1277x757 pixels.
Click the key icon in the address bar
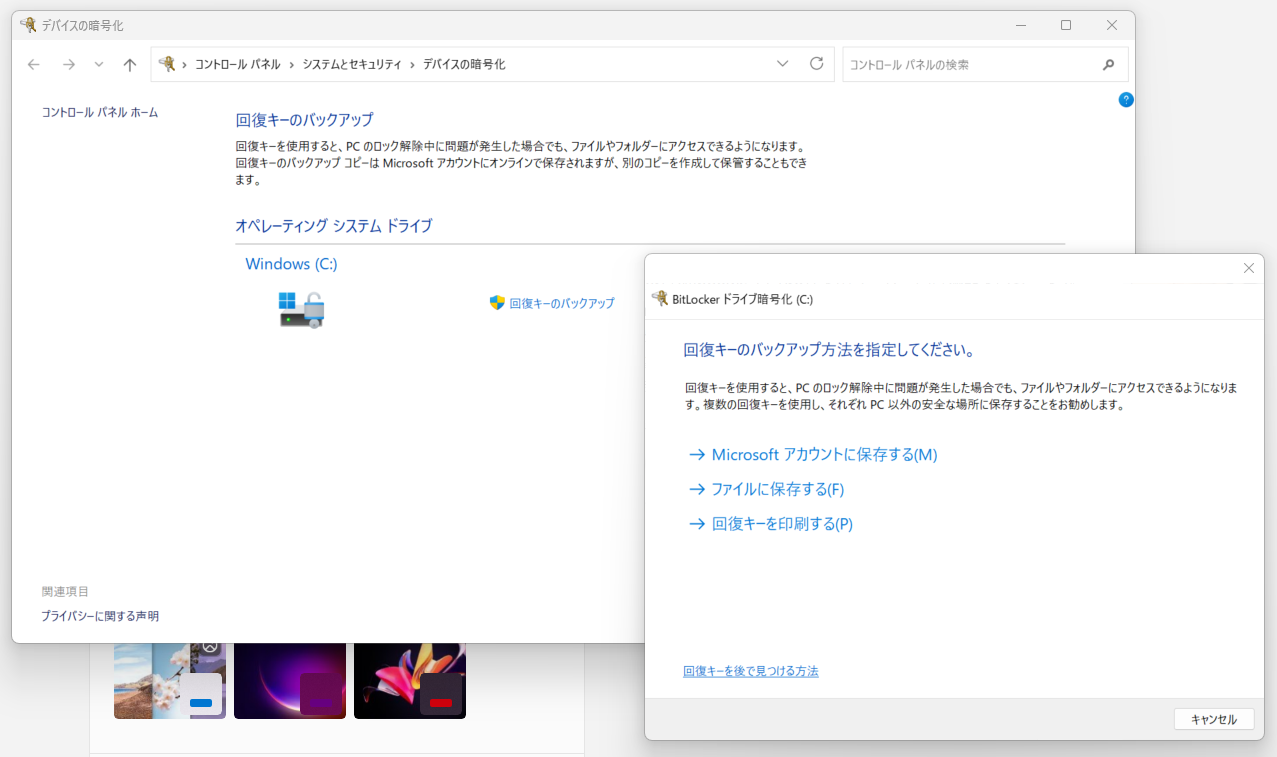[x=167, y=64]
